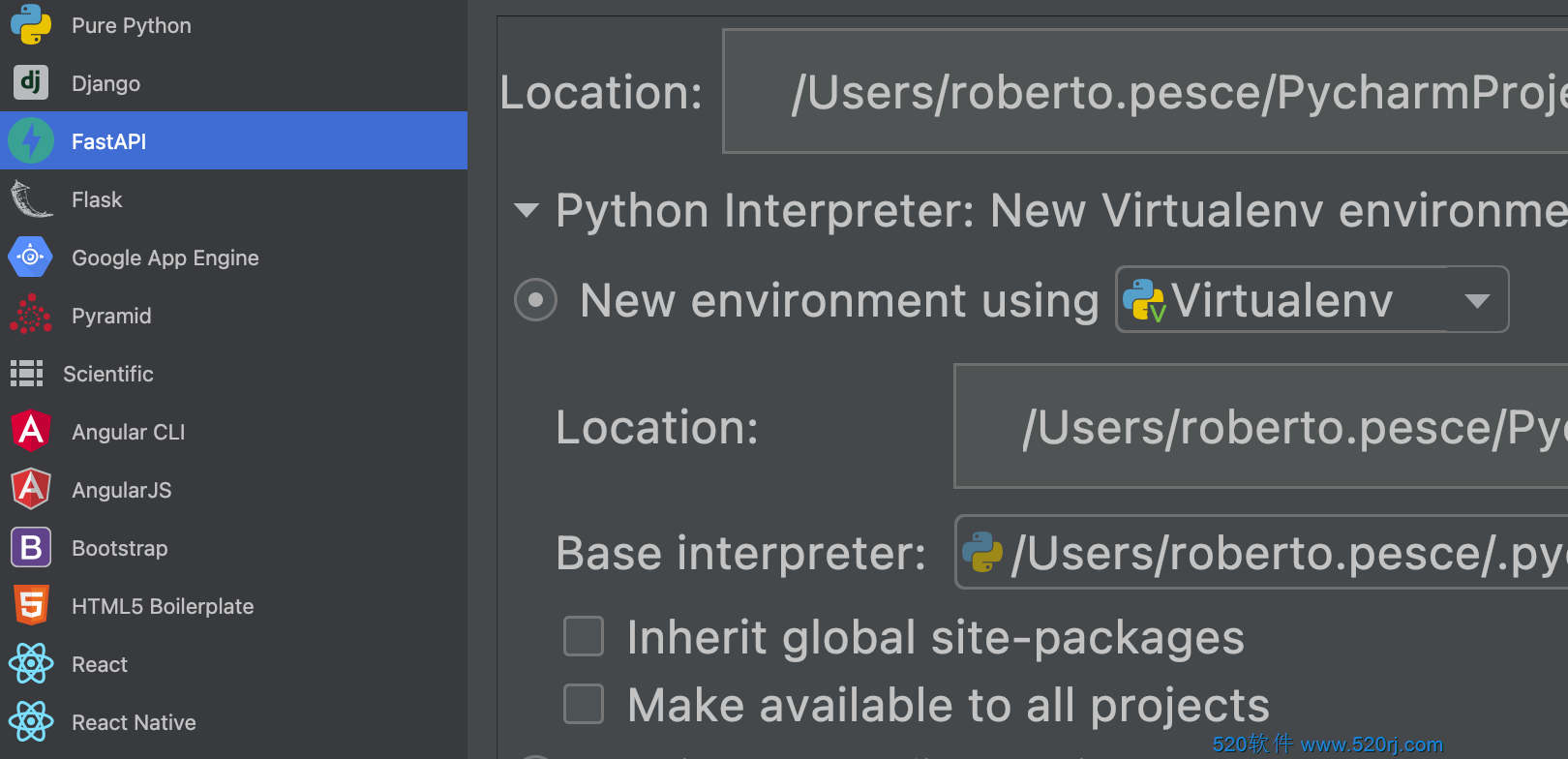Choose Scientific project type
1568x759 pixels.
[x=233, y=374]
